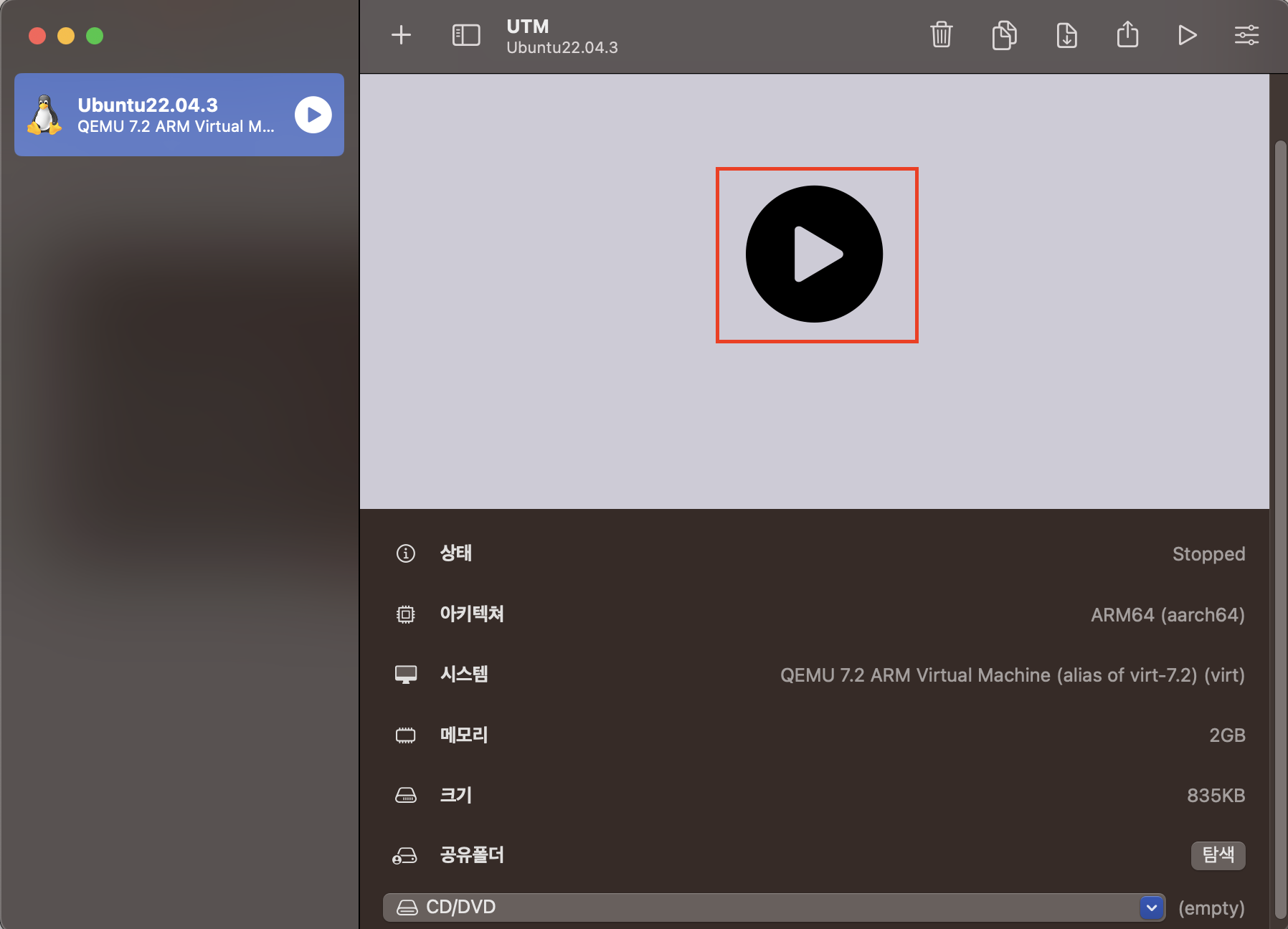The image size is (1288, 929).
Task: Close the UTM window with the red button
Action: [x=37, y=36]
